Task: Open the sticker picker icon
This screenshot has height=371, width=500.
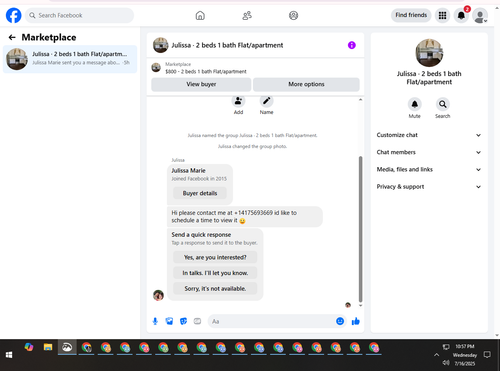Action: pyautogui.click(x=183, y=321)
